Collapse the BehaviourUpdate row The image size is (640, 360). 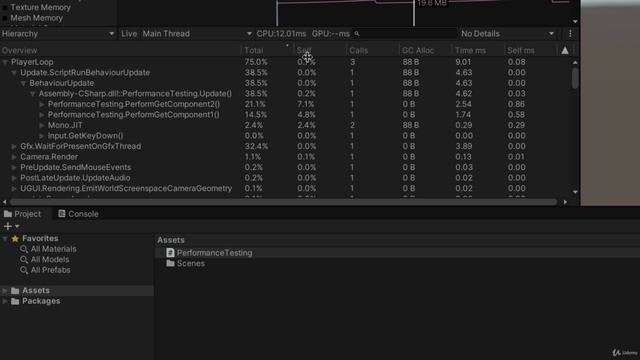[x=23, y=83]
